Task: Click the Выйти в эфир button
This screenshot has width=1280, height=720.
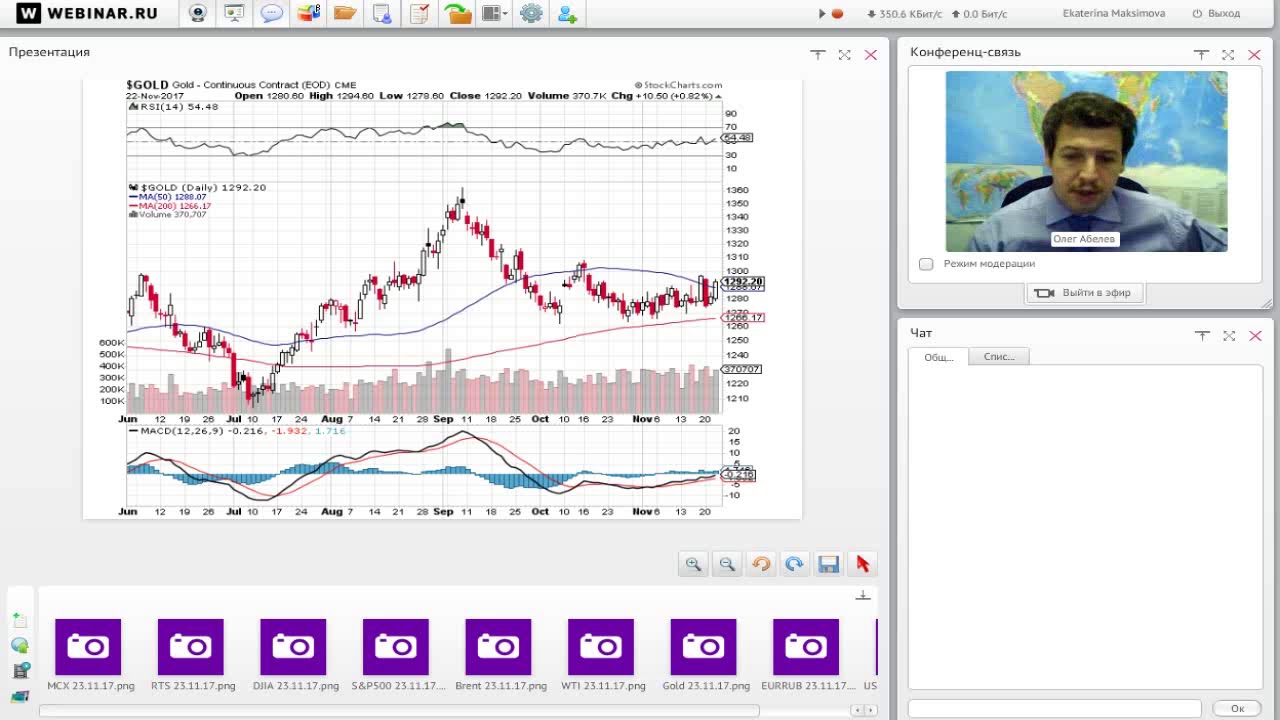Action: pyautogui.click(x=1084, y=293)
